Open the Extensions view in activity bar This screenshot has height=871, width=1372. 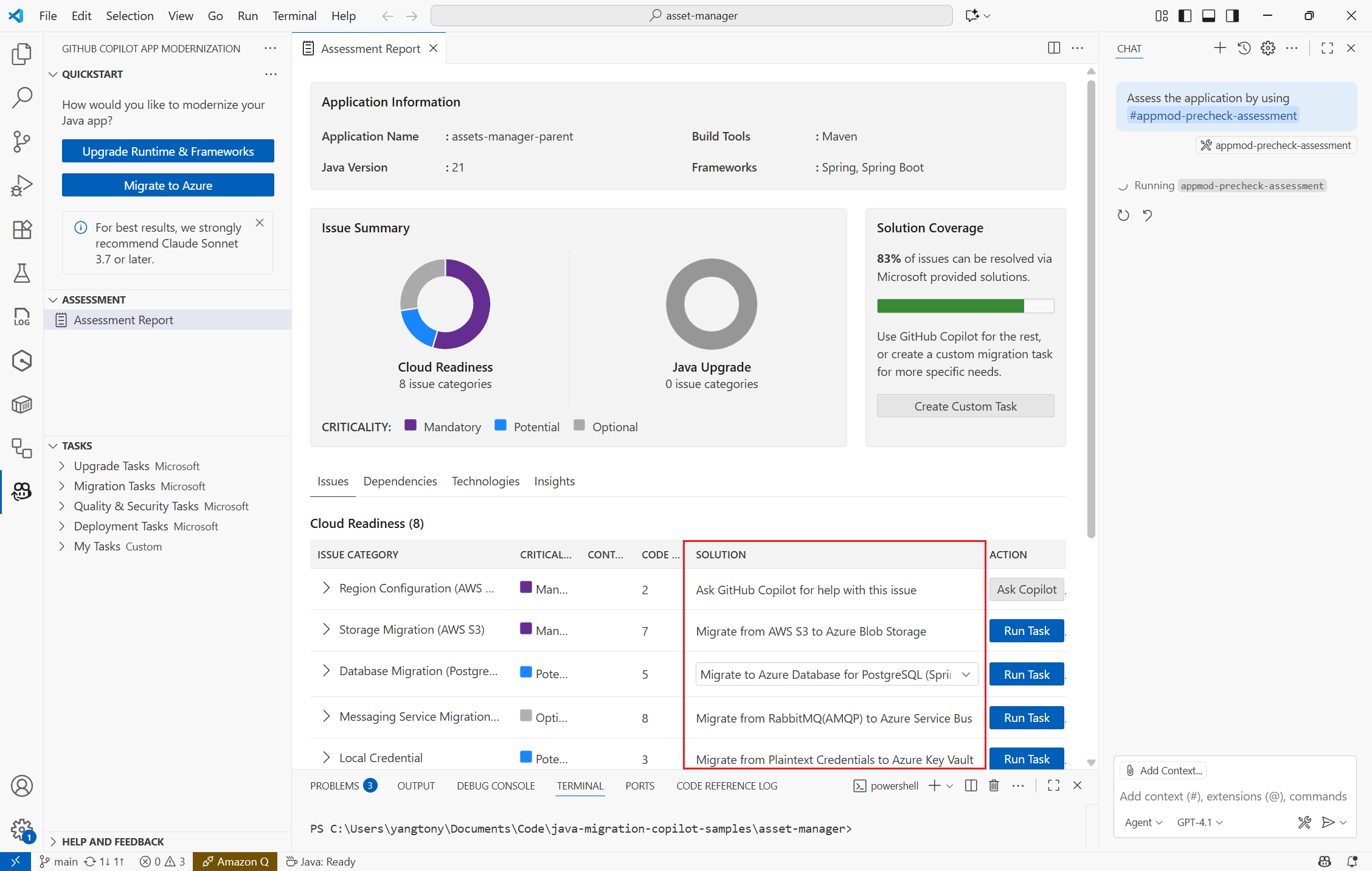tap(22, 229)
